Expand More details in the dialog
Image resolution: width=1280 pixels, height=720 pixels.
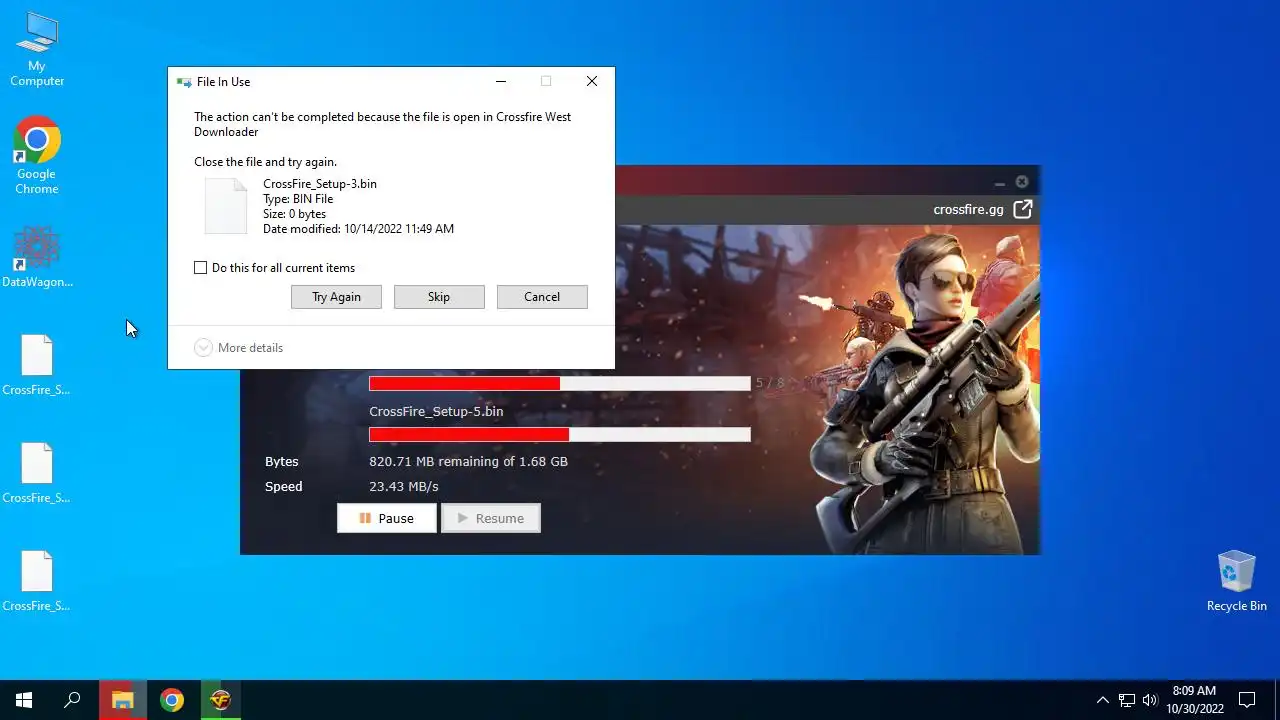point(239,347)
